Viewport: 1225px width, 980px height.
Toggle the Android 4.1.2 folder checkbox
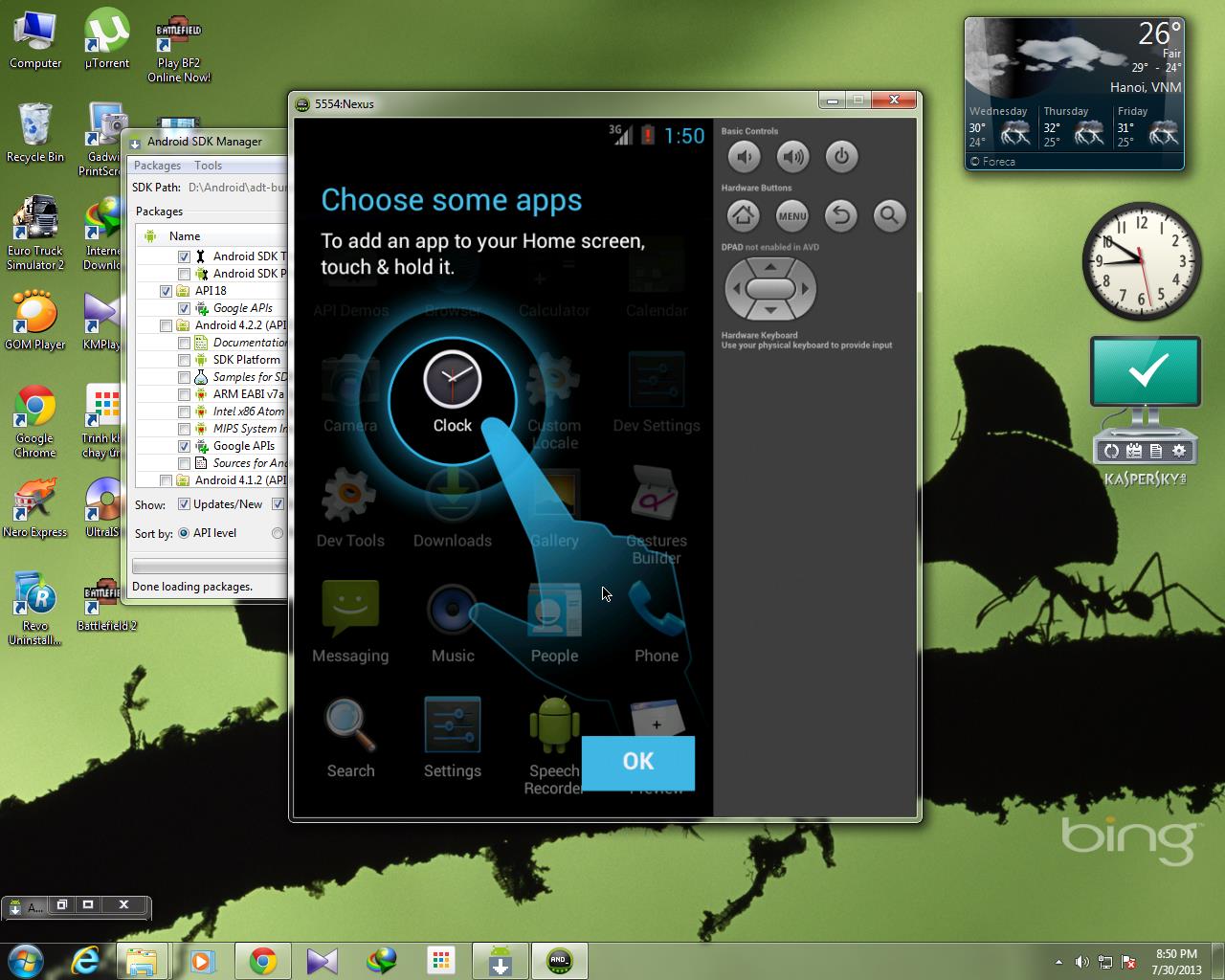[166, 480]
